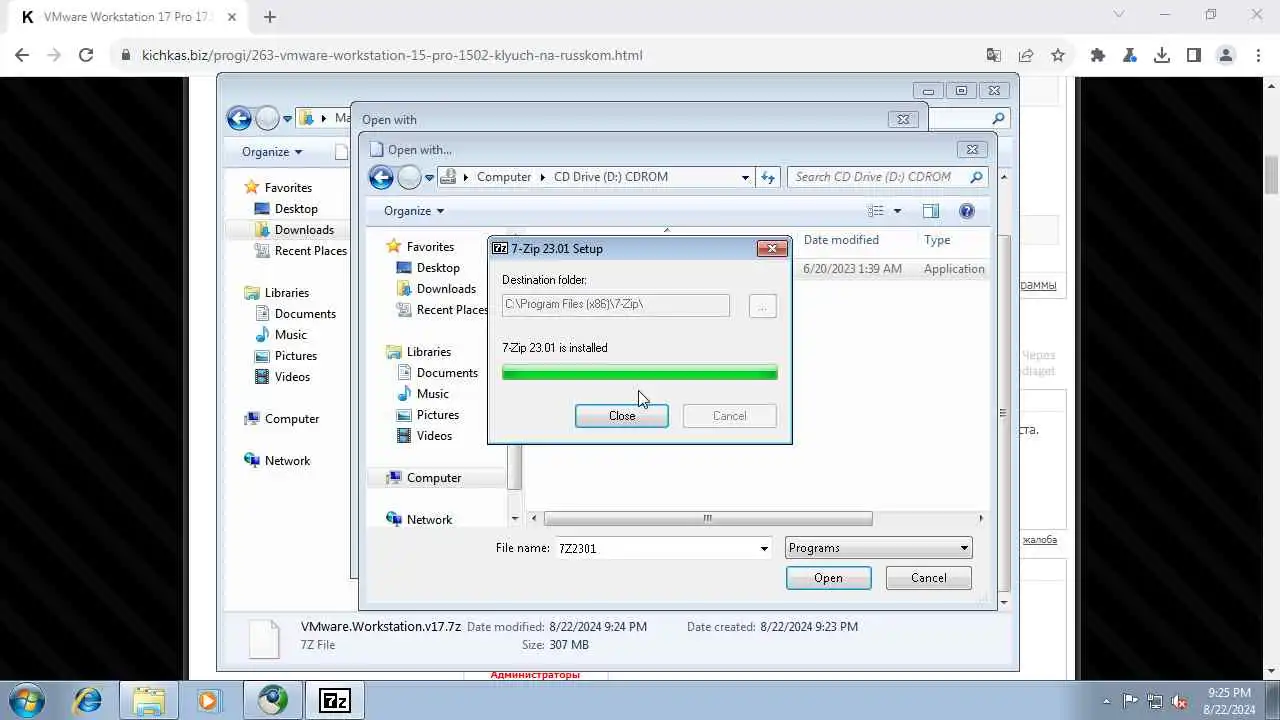The image size is (1280, 720).
Task: Click the view options icon in Open with...
Action: [876, 211]
